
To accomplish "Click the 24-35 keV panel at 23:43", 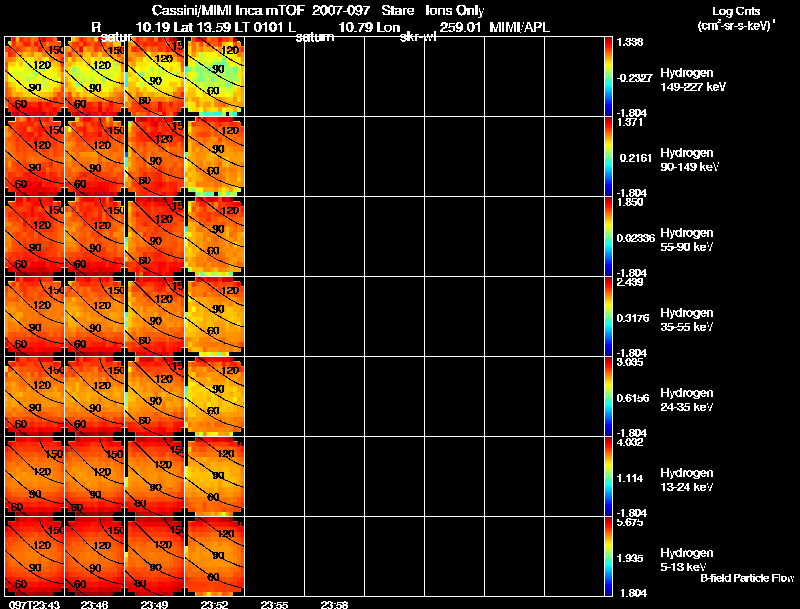I will tap(34, 397).
